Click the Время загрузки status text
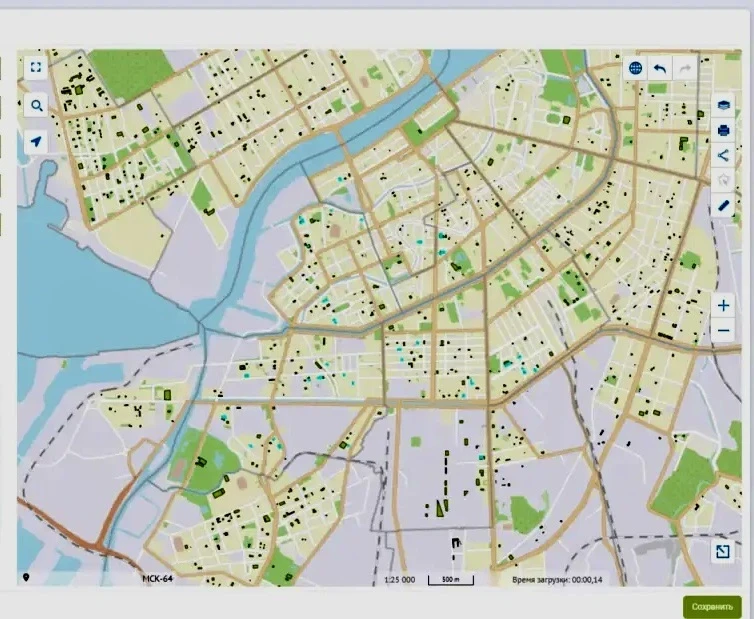 [557, 580]
